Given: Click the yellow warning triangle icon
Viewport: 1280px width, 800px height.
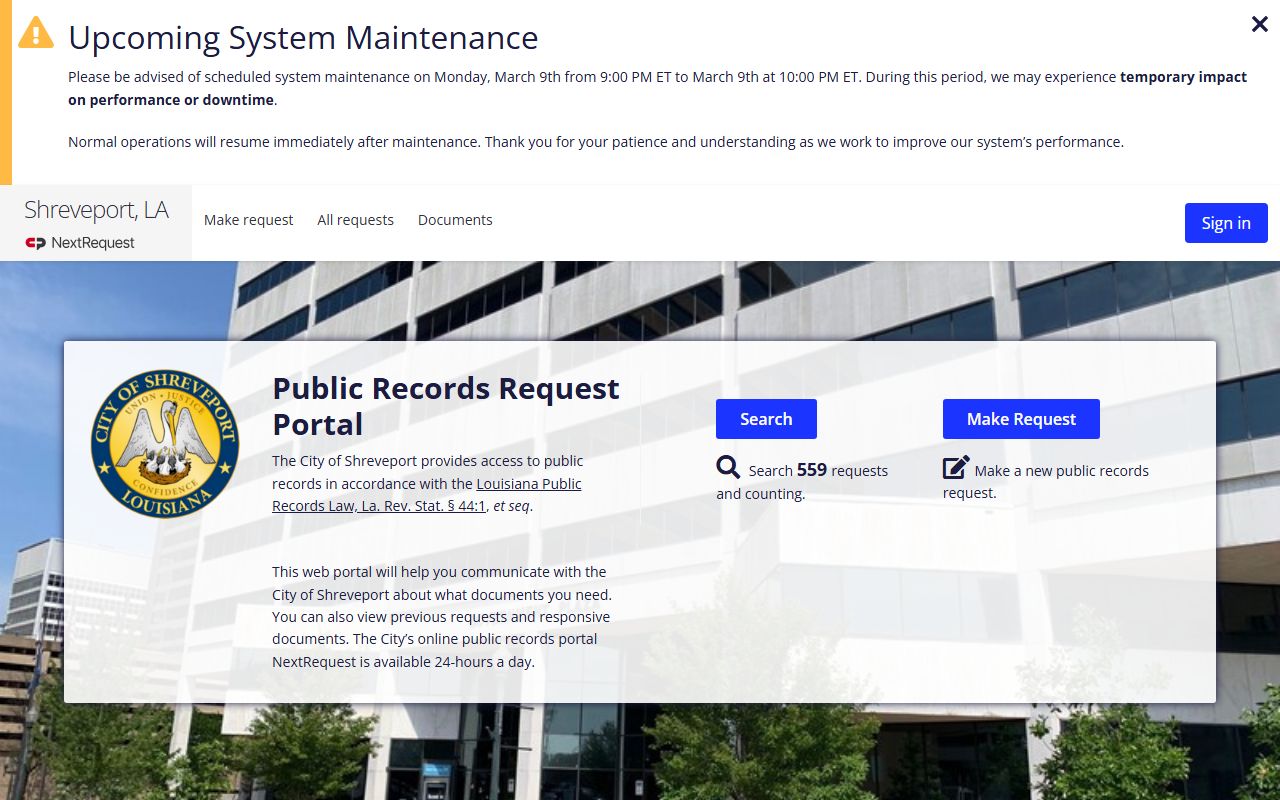Looking at the screenshot, I should click(x=36, y=33).
